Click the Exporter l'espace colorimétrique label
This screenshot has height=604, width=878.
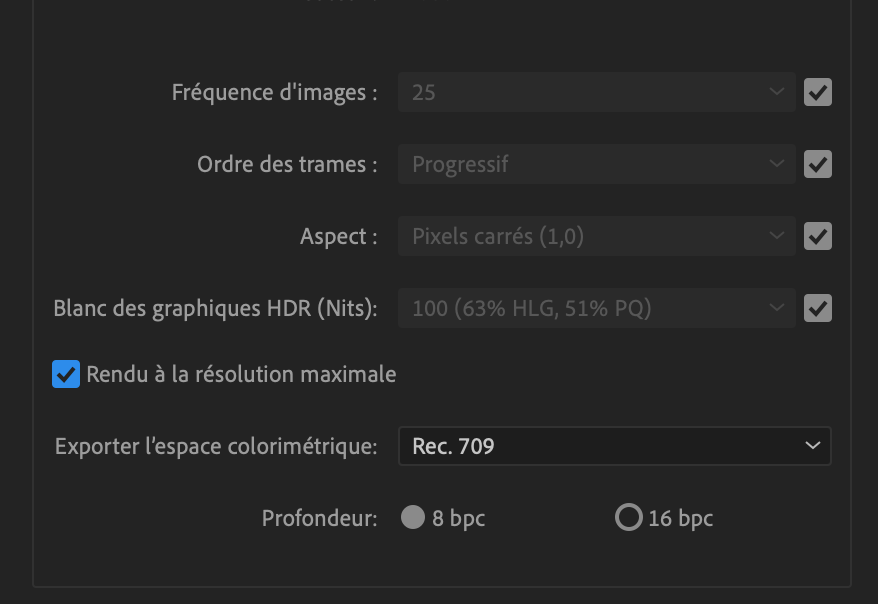point(216,446)
